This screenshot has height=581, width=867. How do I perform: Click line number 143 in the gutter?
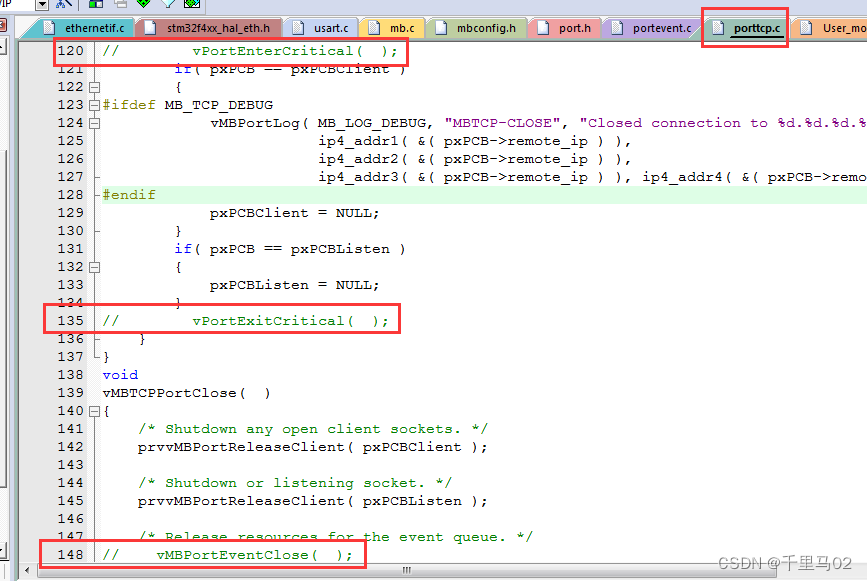tap(70, 465)
